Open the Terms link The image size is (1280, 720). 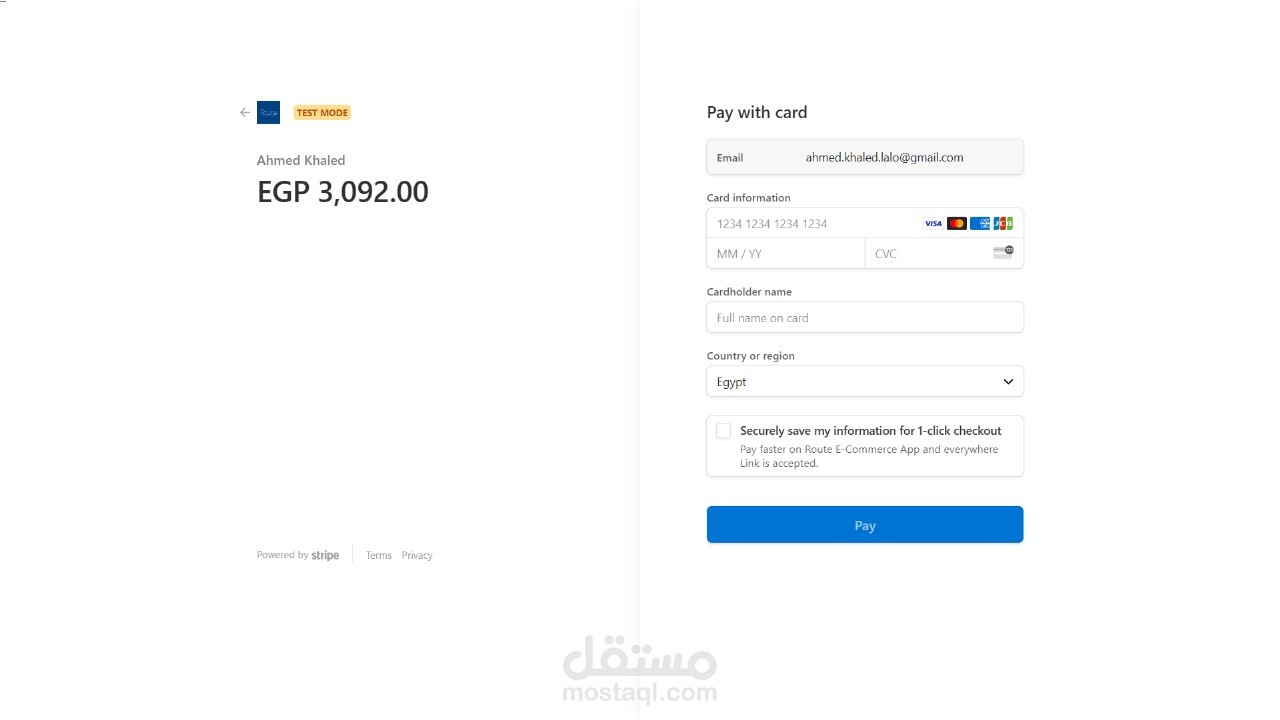[x=379, y=556]
